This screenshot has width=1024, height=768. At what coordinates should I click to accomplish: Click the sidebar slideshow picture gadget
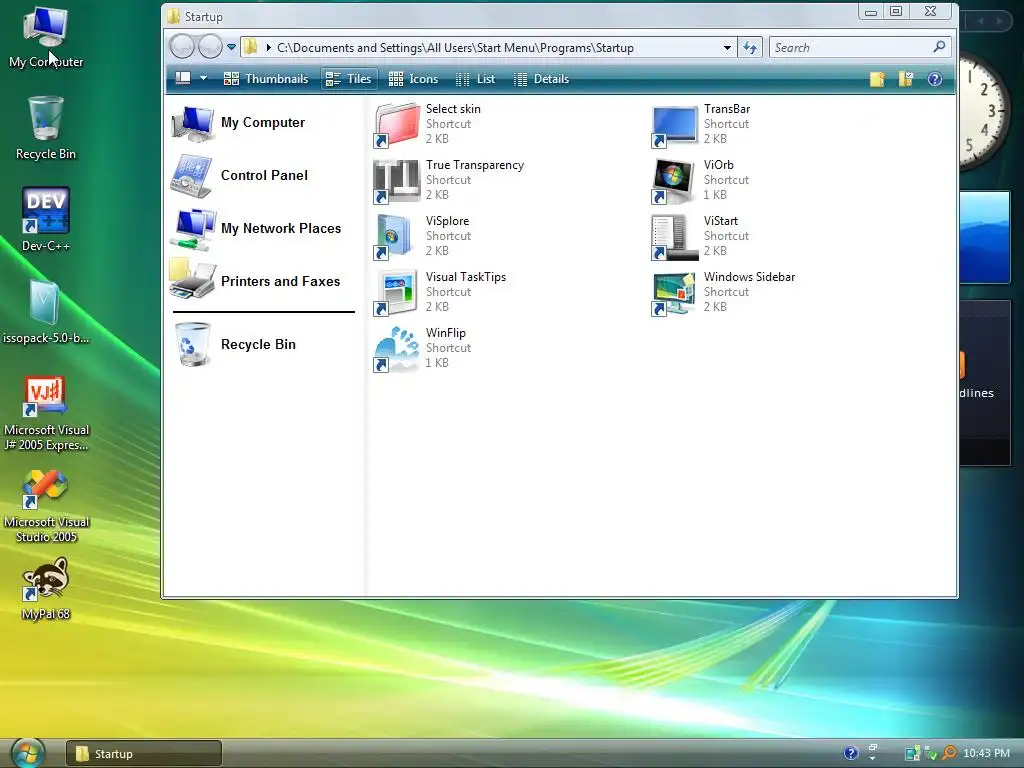[x=985, y=237]
